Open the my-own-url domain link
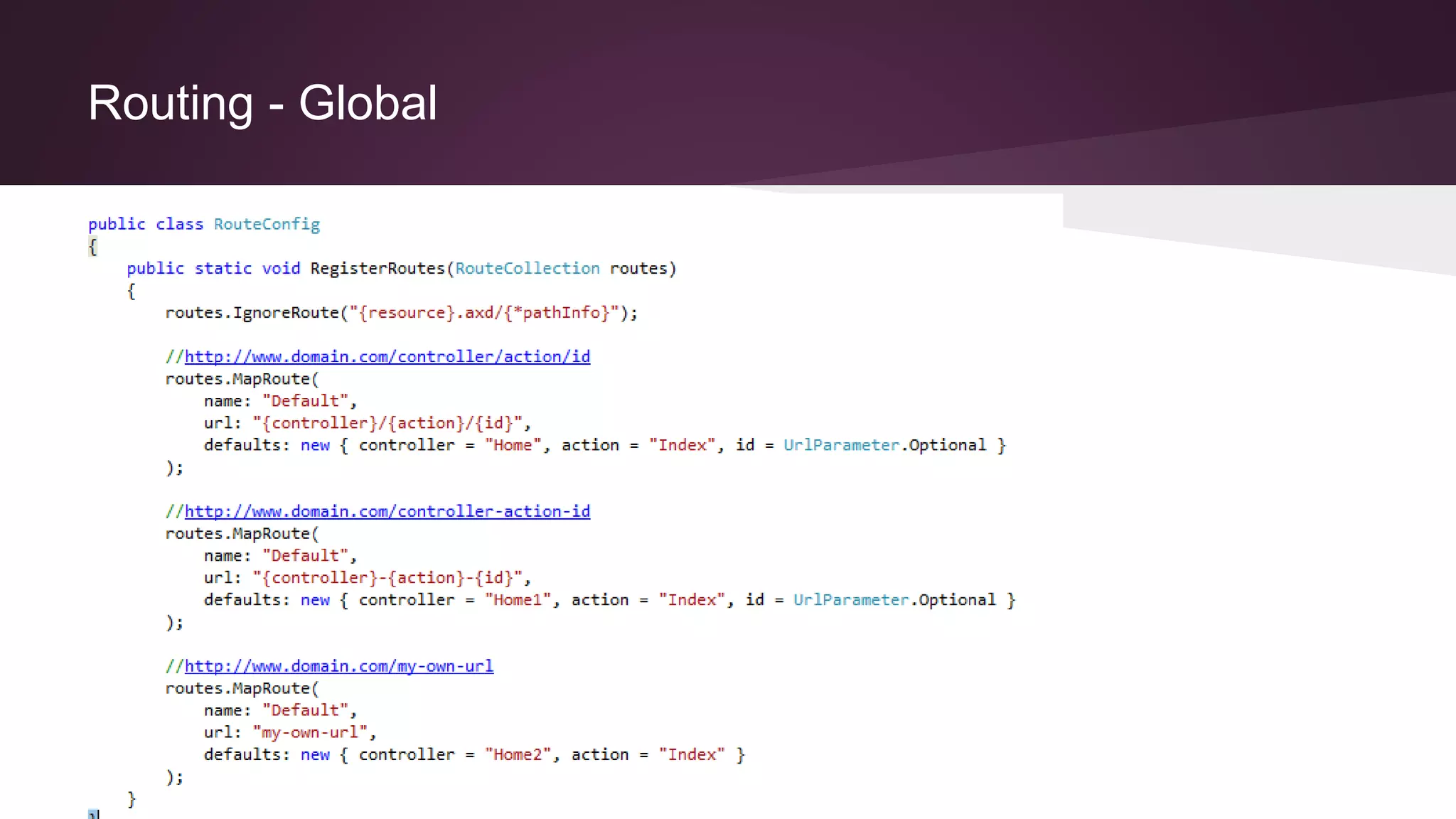This screenshot has height=819, width=1456. [x=339, y=667]
